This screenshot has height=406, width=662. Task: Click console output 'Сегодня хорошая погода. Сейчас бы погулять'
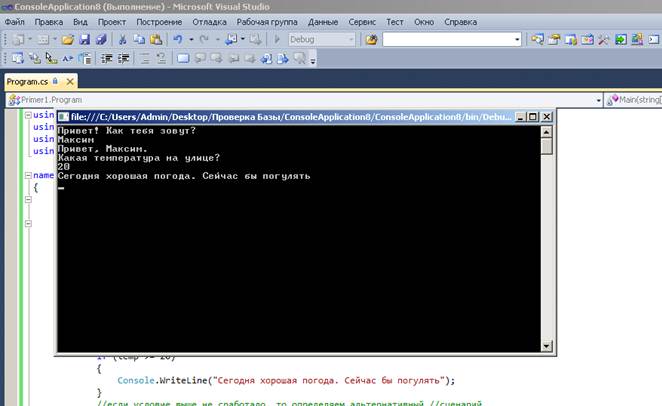click(184, 176)
